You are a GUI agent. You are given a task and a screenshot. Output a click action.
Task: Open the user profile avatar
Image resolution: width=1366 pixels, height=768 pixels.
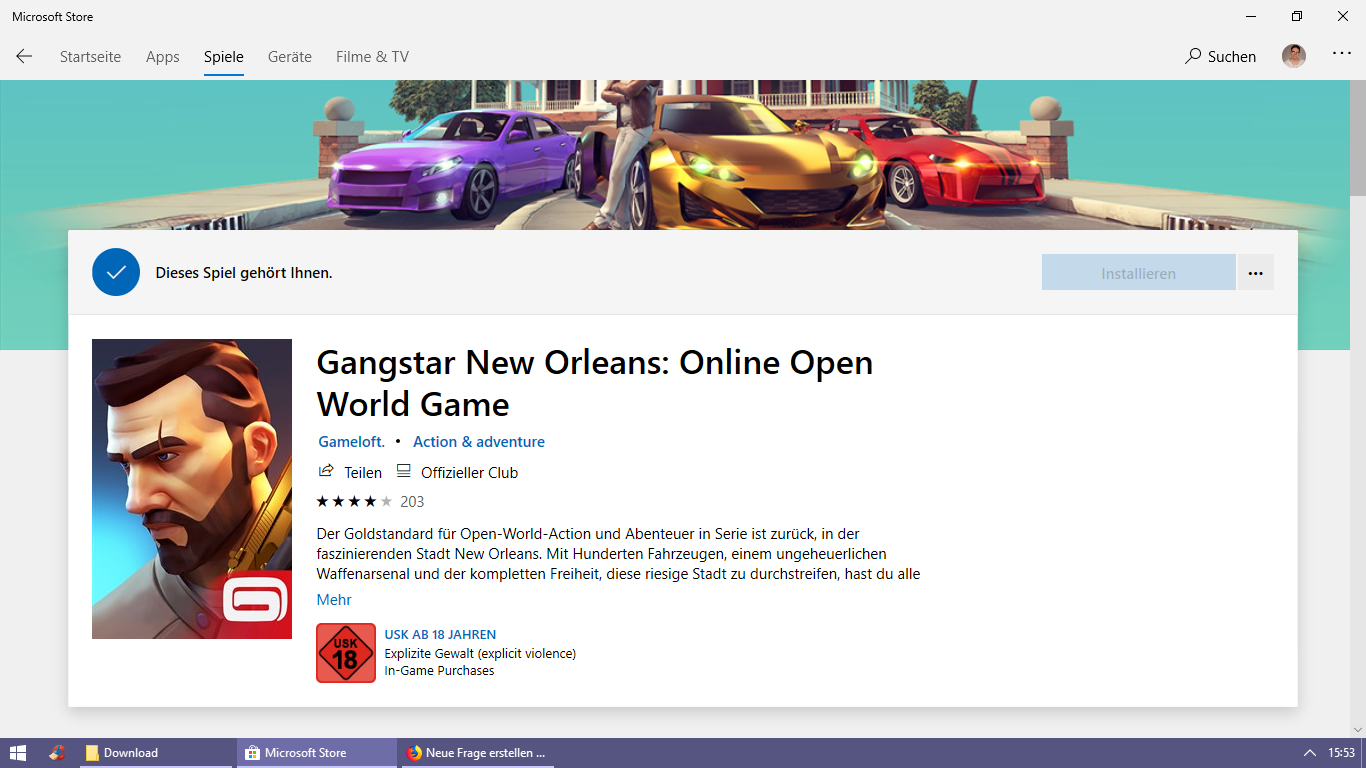tap(1294, 56)
